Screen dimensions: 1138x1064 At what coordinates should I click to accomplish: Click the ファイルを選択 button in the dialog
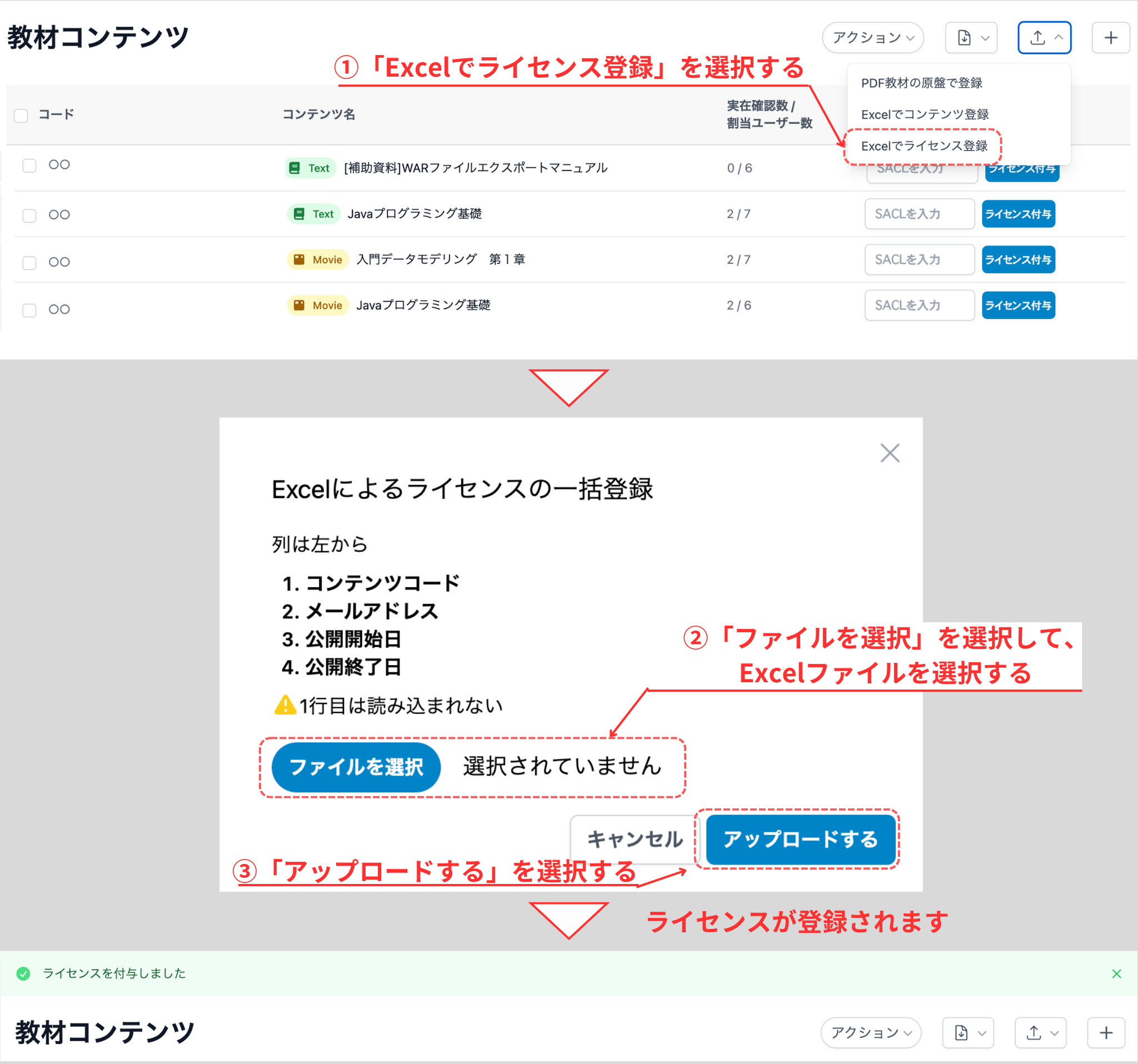356,767
